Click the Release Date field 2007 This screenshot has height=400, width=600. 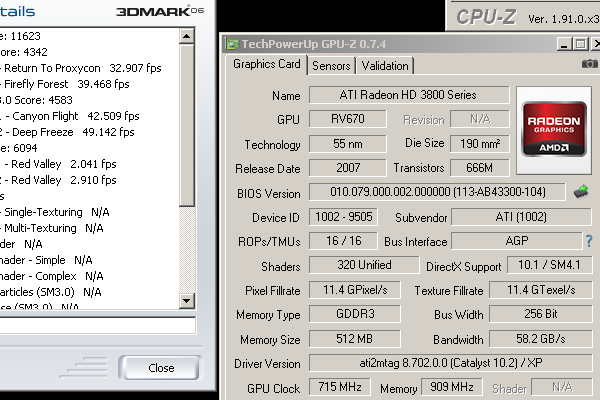[x=347, y=168]
